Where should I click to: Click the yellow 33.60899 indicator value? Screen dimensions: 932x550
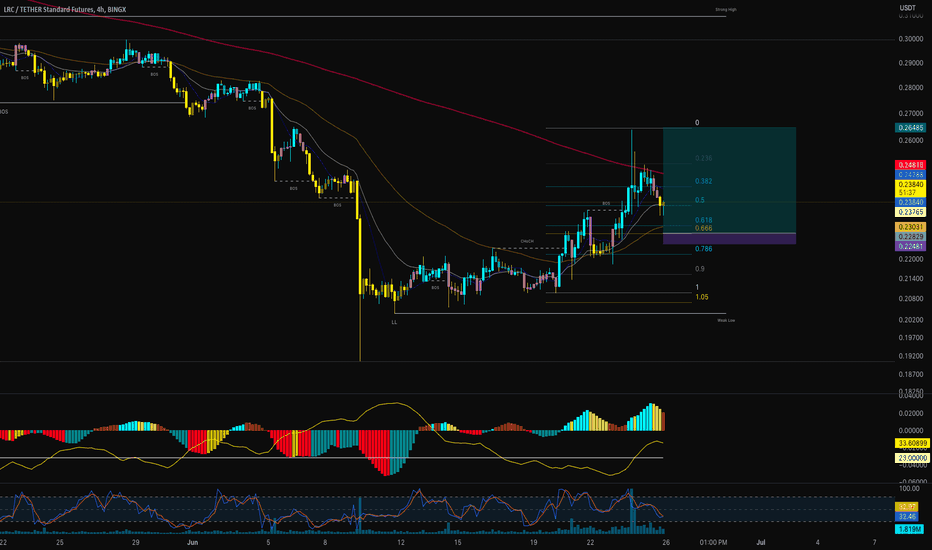pos(912,444)
